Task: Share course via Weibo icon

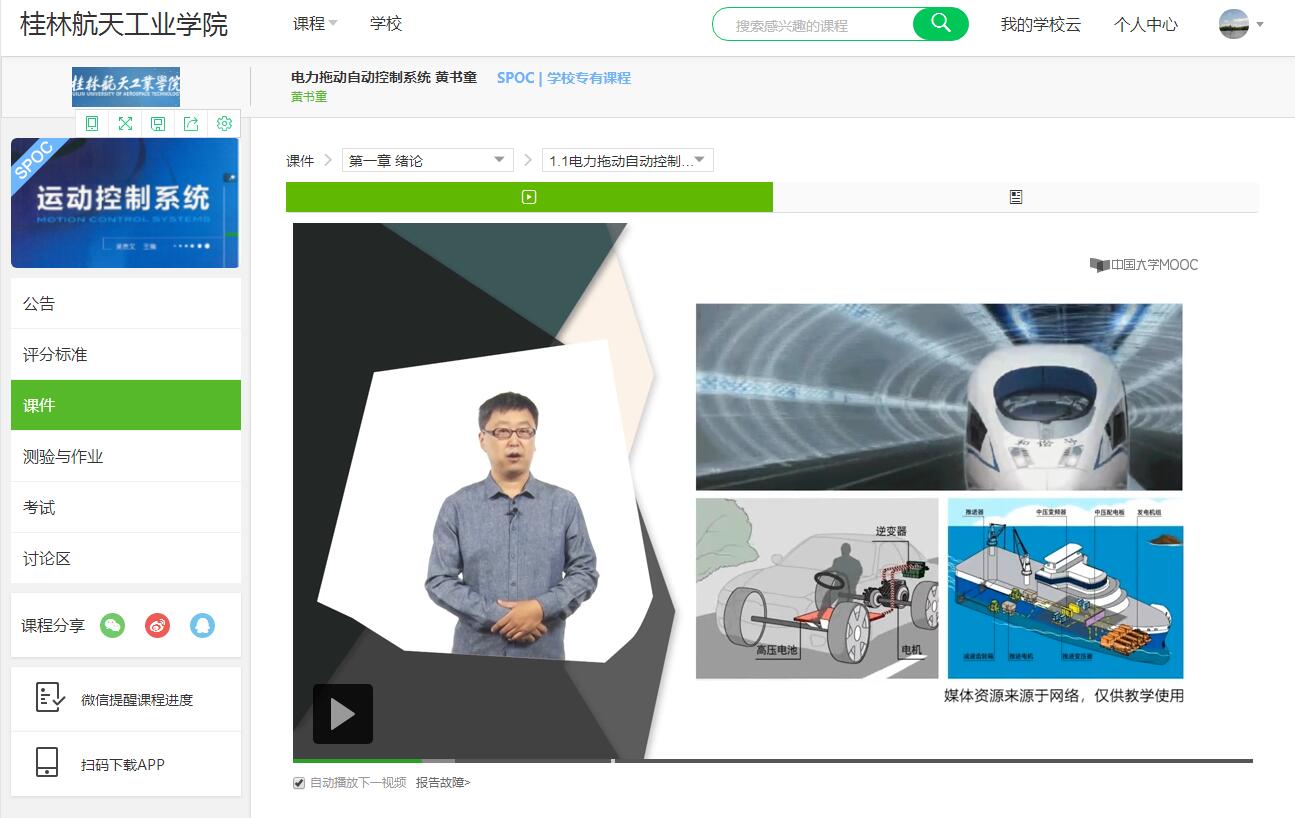Action: point(158,626)
